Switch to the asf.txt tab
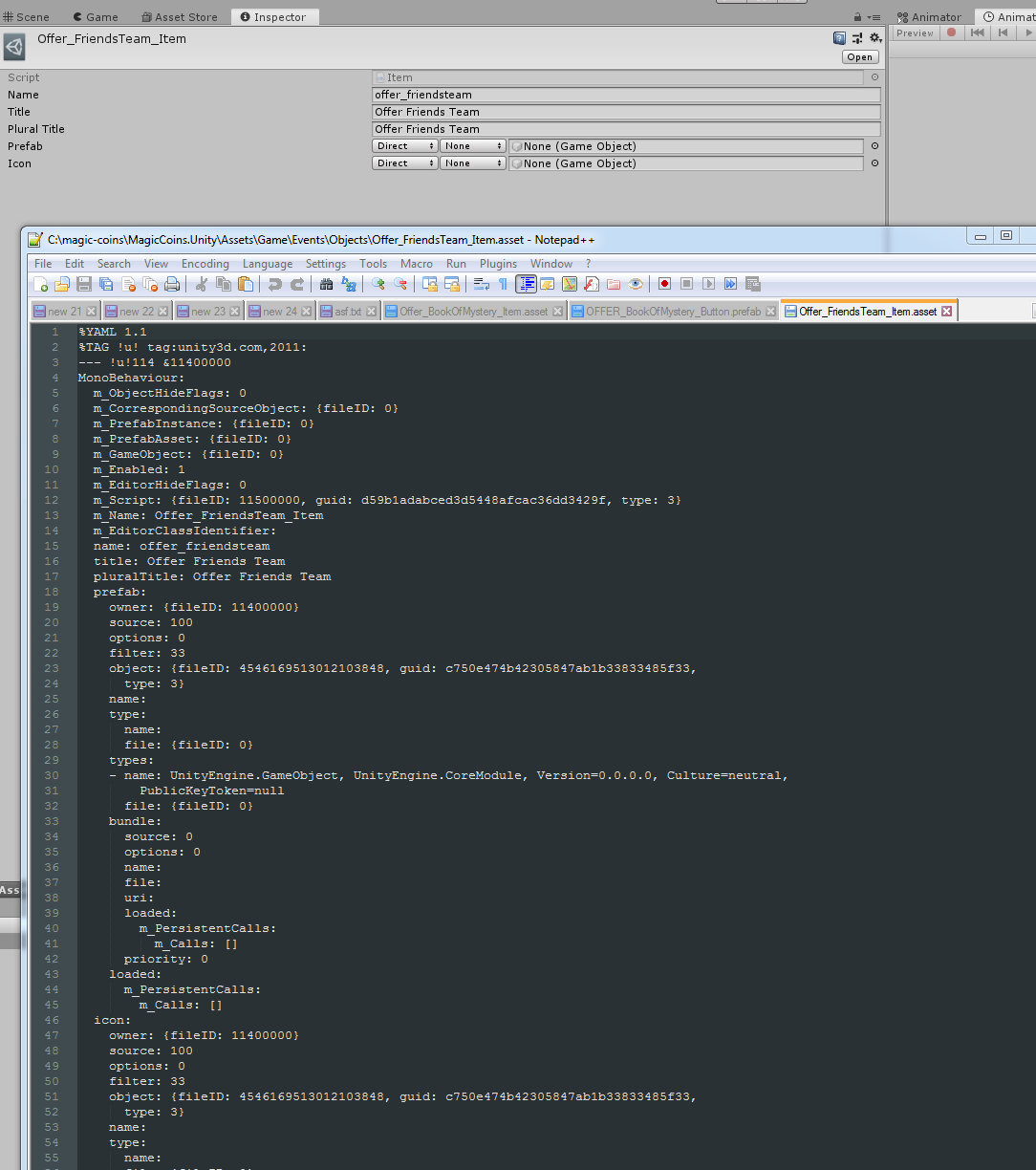The image size is (1036, 1170). (x=348, y=312)
